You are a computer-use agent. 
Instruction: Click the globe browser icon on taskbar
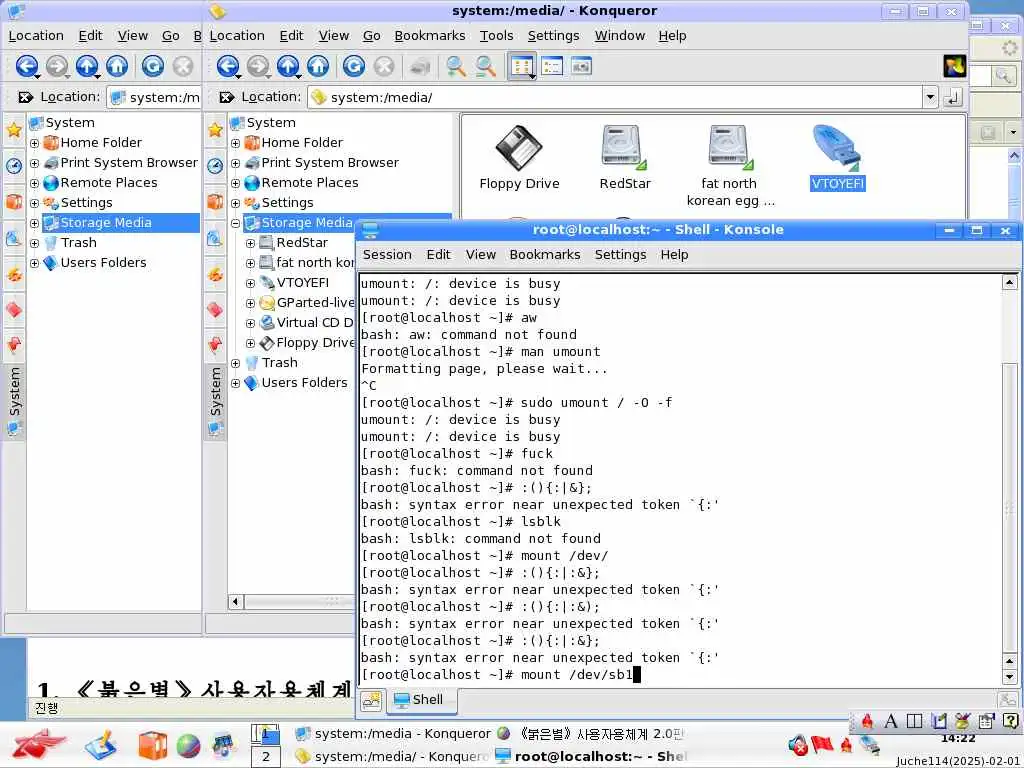tap(188, 746)
